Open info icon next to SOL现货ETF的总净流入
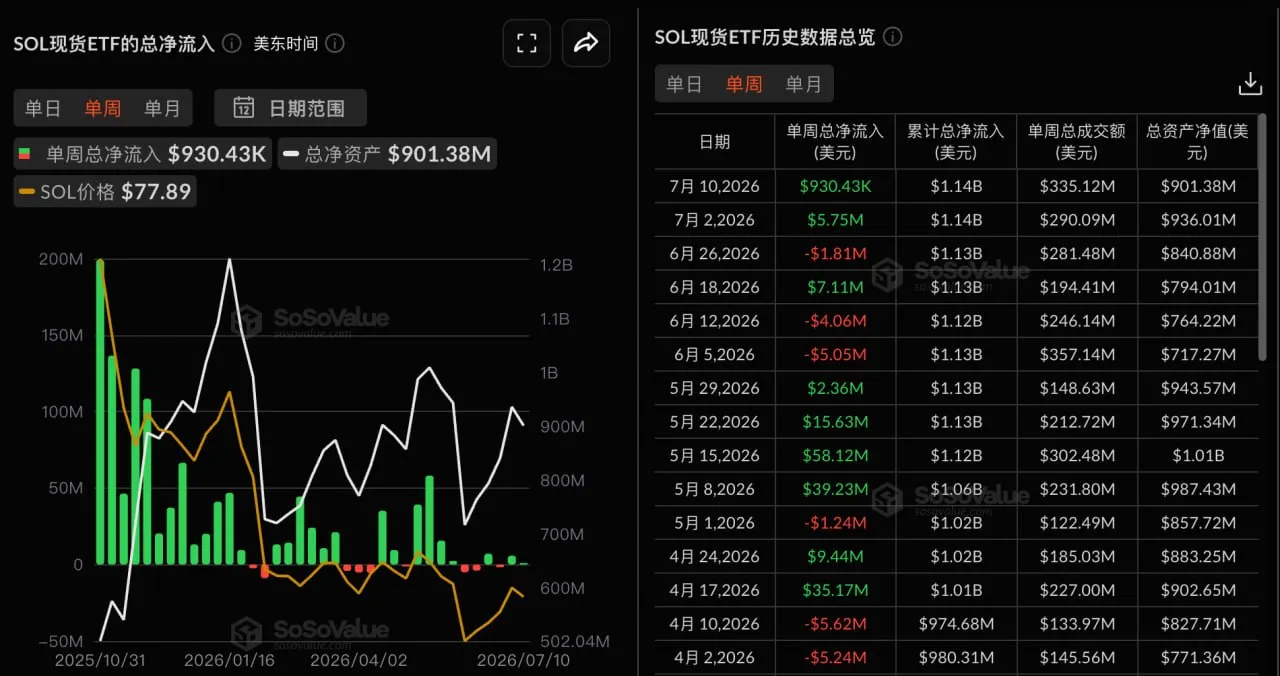 (x=231, y=43)
